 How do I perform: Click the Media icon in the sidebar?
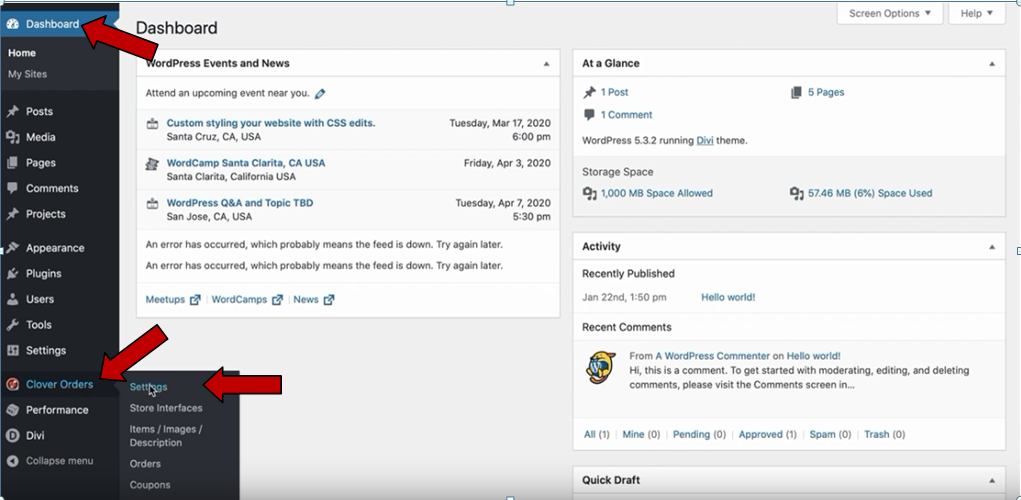tap(12, 137)
